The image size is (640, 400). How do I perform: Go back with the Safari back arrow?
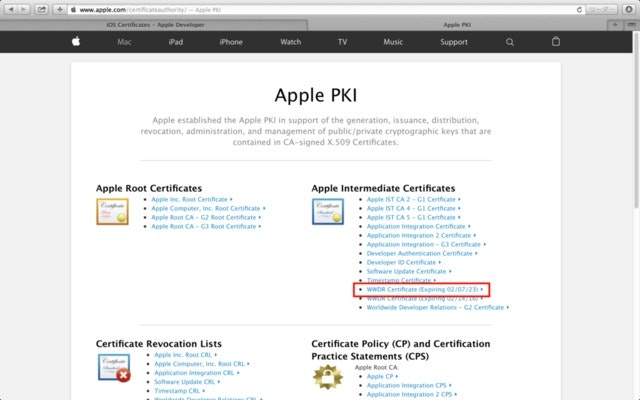(11, 9)
